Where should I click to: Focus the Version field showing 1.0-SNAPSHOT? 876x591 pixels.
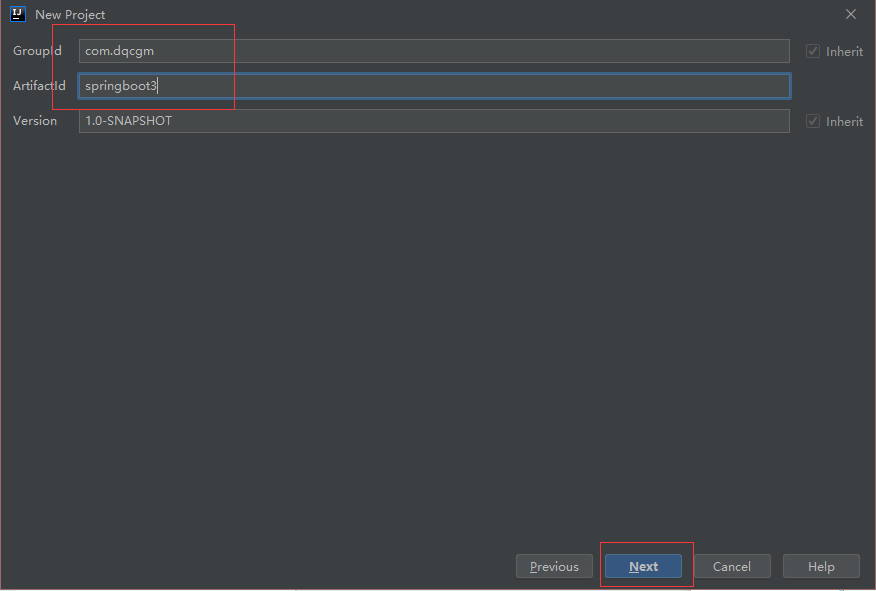pyautogui.click(x=434, y=121)
